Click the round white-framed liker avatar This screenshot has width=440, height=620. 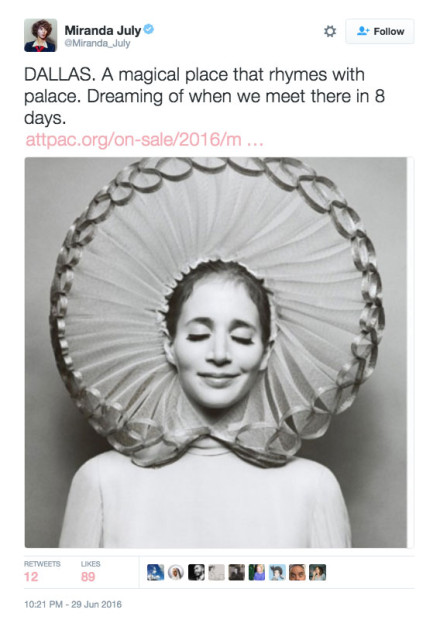coord(176,572)
